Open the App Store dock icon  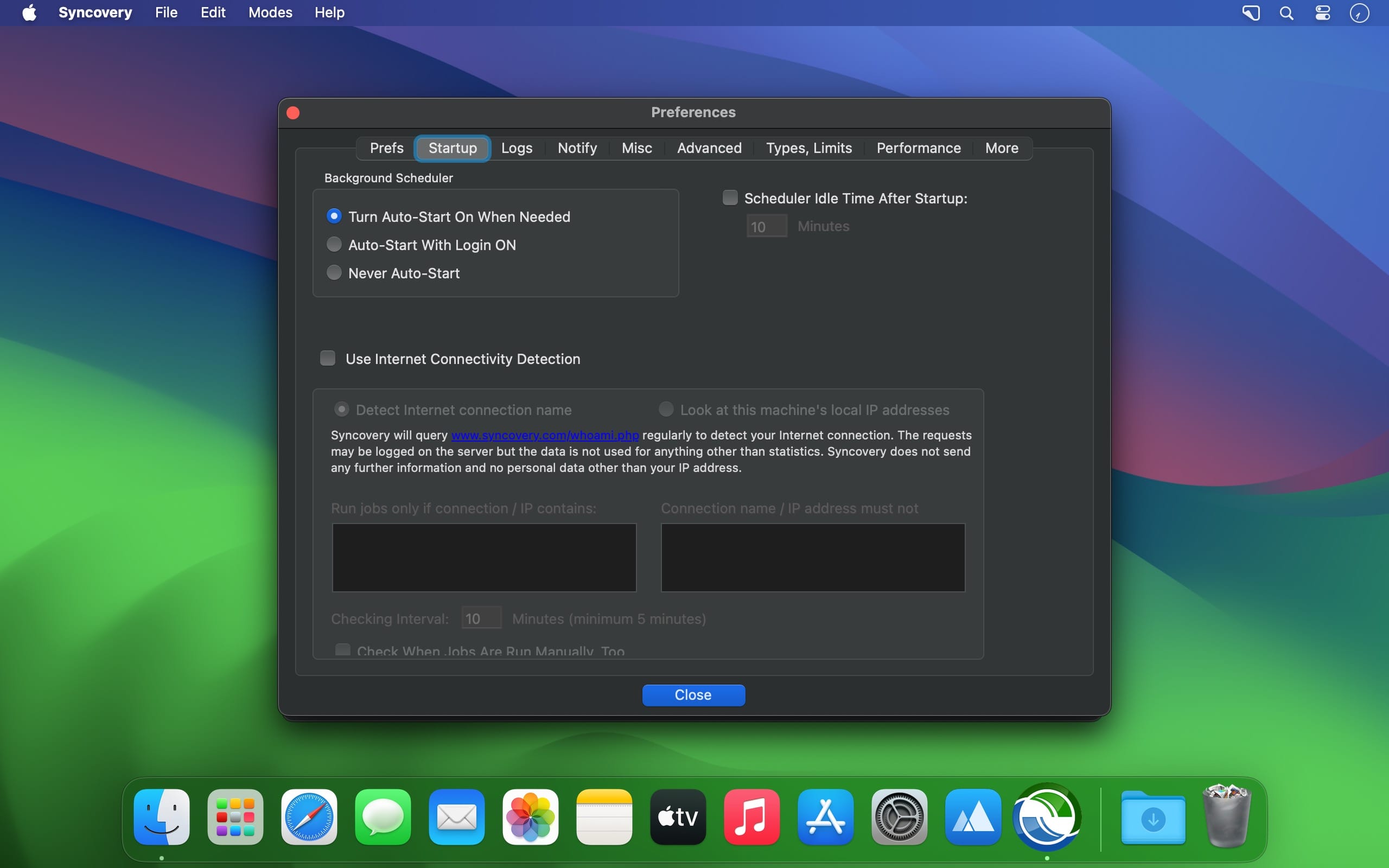click(x=825, y=816)
